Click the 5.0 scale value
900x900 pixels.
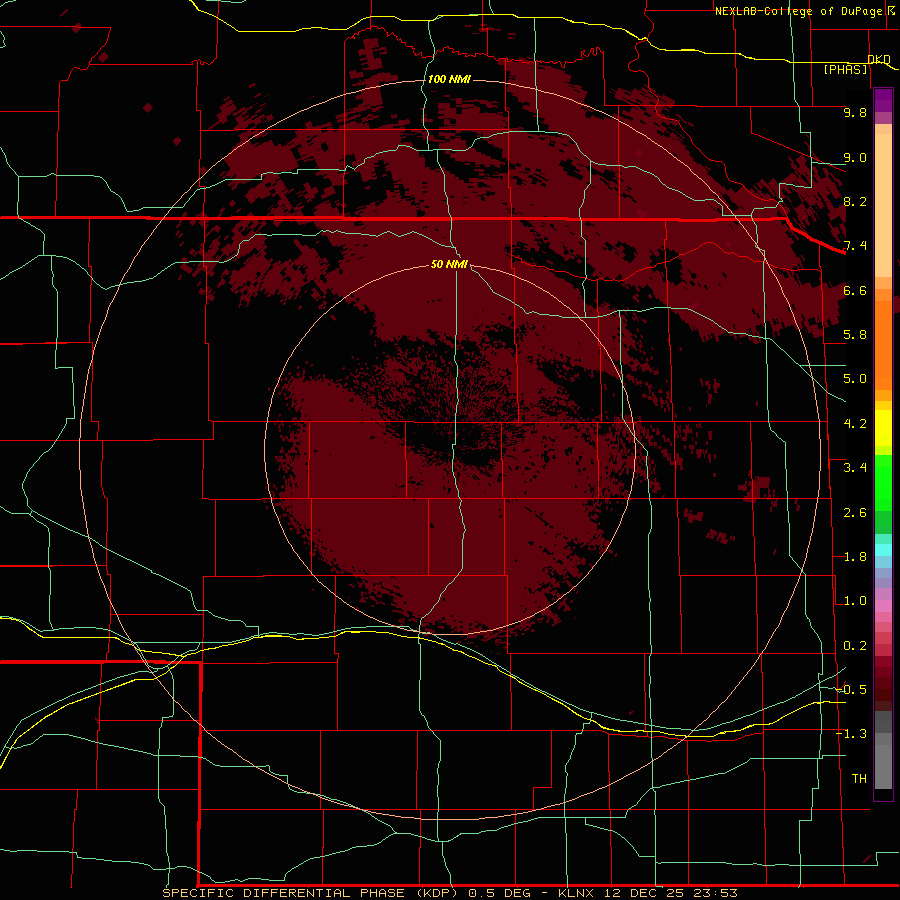[x=855, y=379]
